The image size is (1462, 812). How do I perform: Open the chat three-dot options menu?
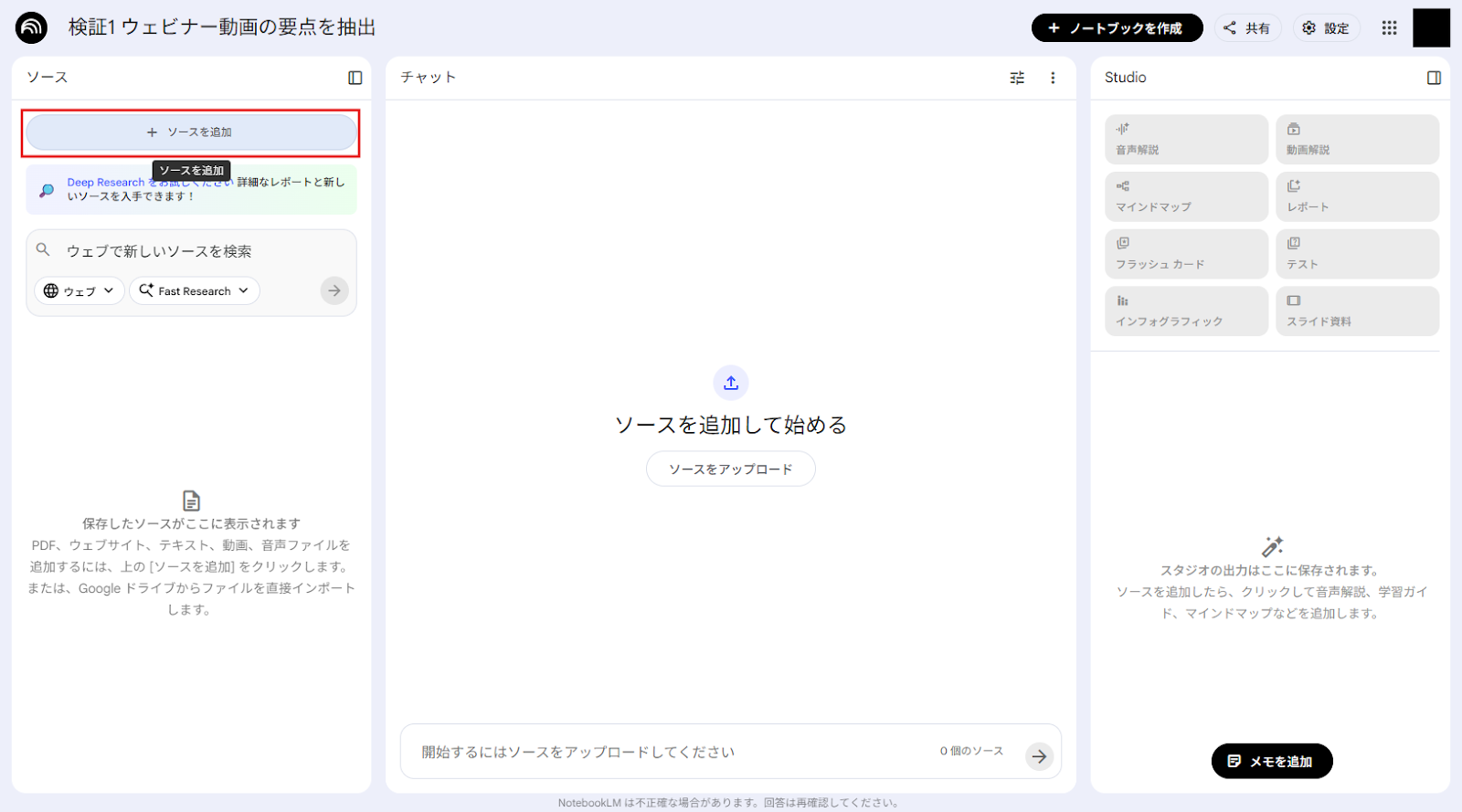[1053, 78]
